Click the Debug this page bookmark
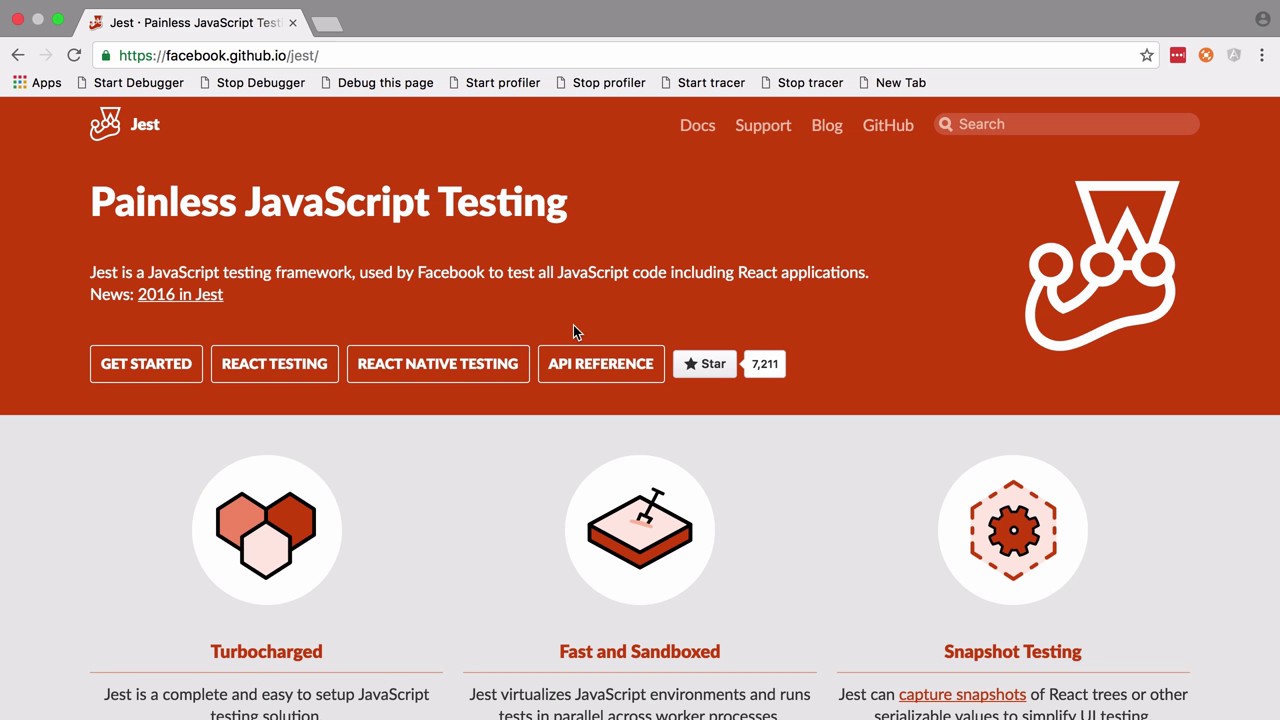This screenshot has height=720, width=1280. pyautogui.click(x=377, y=83)
